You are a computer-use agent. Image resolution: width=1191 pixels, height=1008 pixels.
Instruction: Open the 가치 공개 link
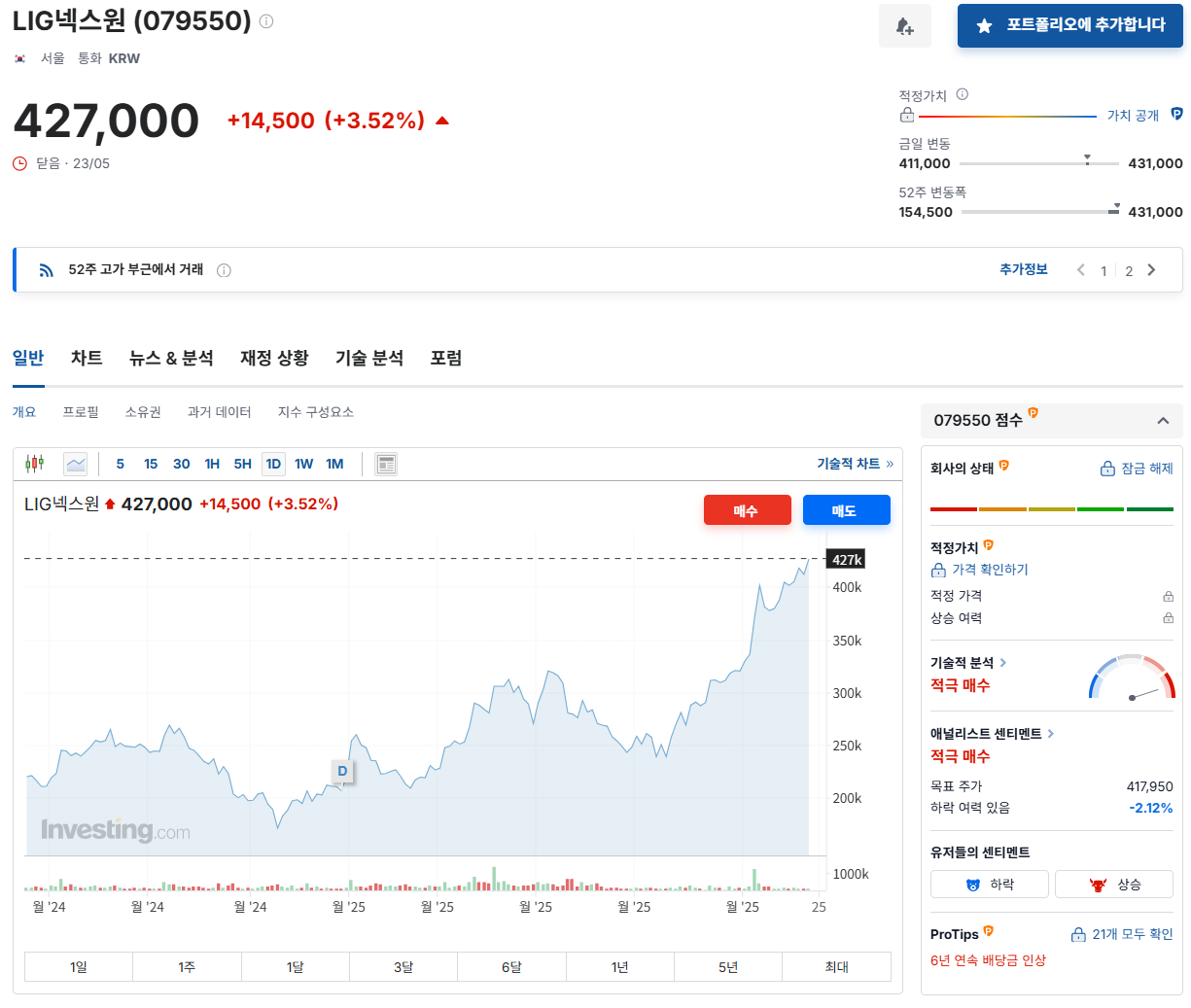pyautogui.click(x=1133, y=115)
